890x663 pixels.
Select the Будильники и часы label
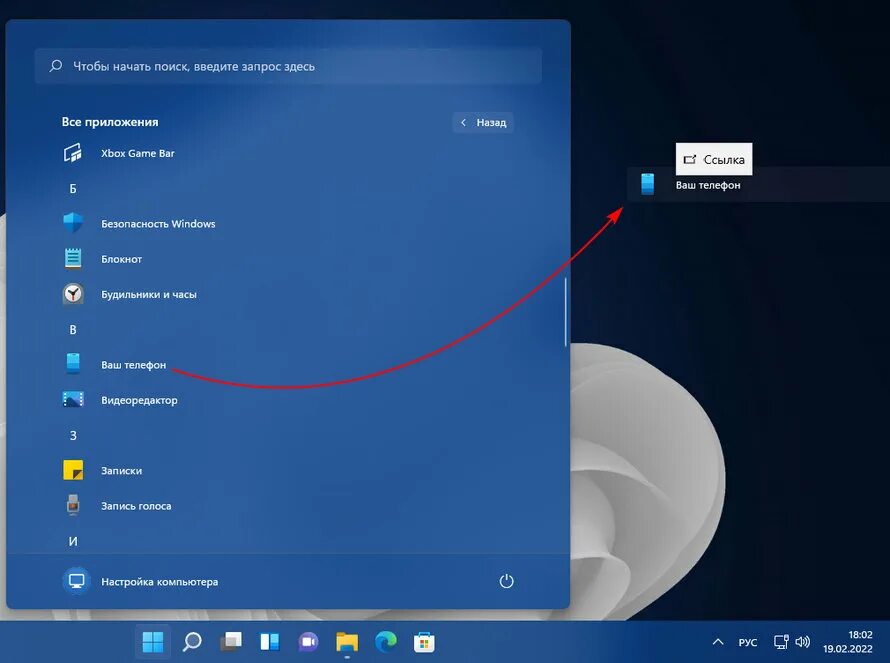(x=149, y=294)
